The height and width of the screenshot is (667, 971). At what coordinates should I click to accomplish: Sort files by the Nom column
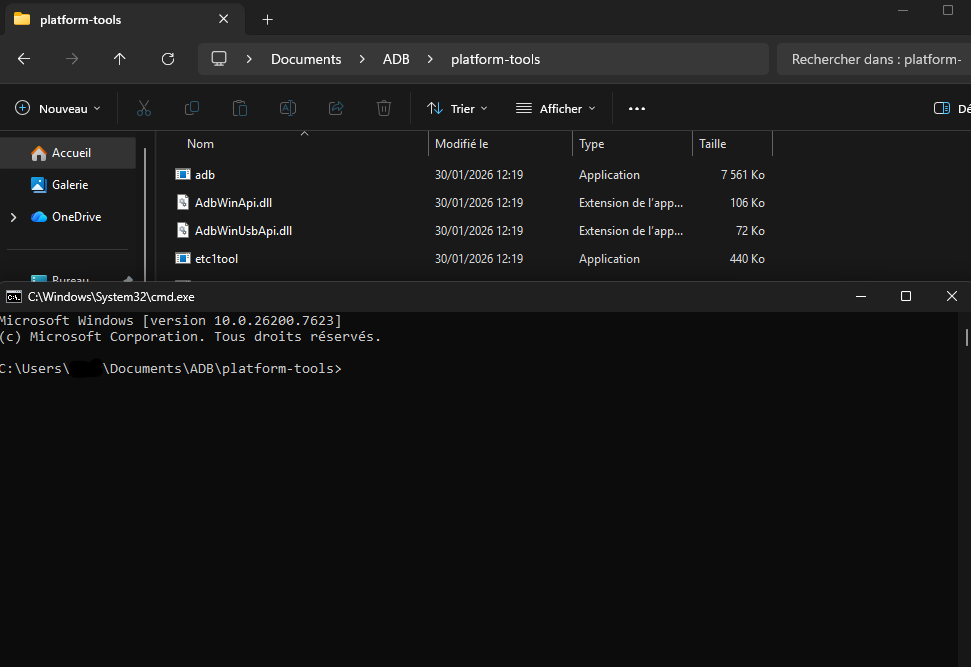click(200, 143)
